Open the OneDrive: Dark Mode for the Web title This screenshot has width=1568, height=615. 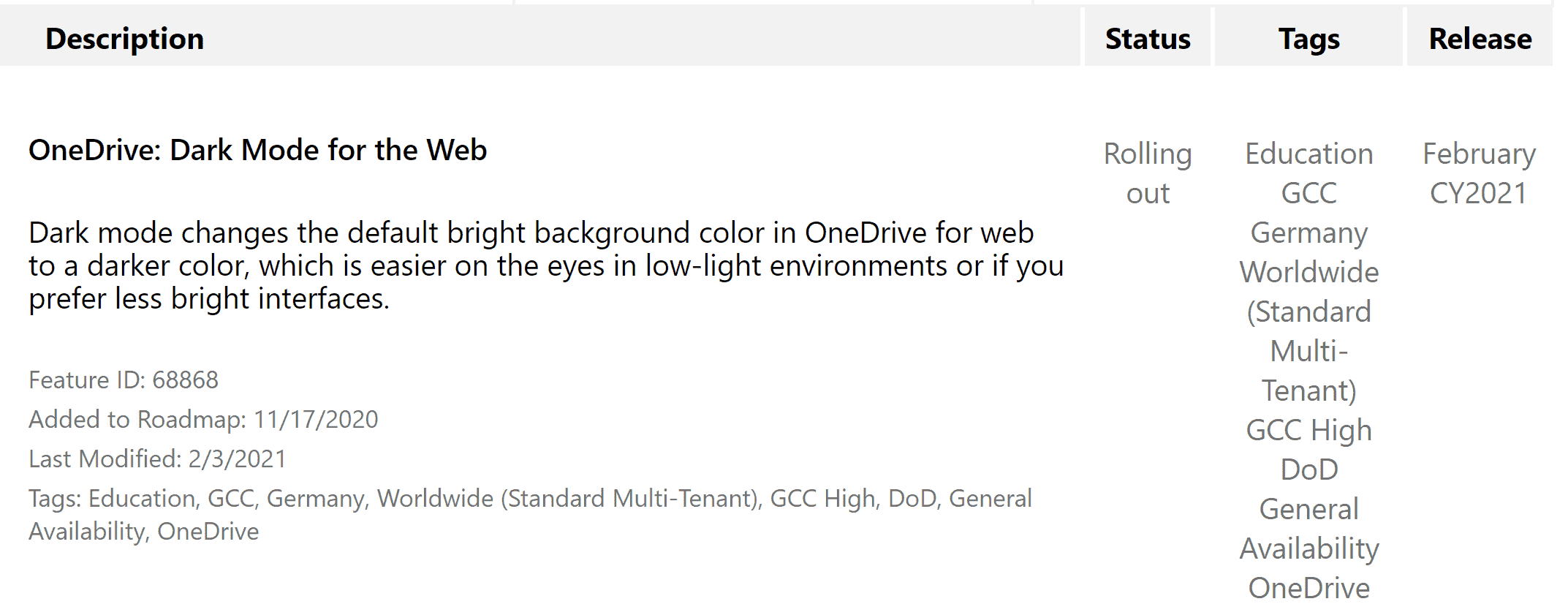(x=257, y=150)
